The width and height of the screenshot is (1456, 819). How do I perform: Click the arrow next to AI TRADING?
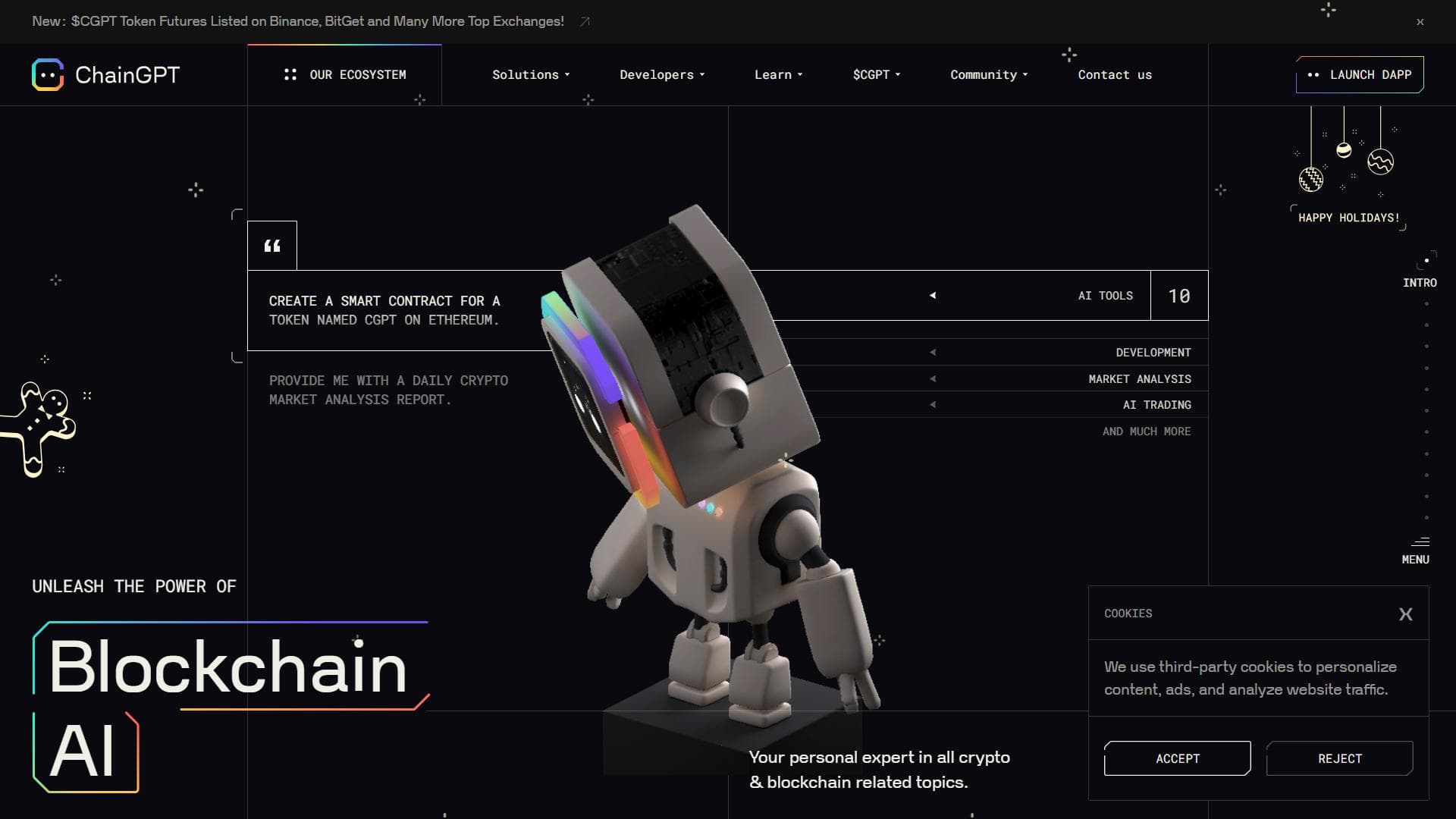click(933, 405)
